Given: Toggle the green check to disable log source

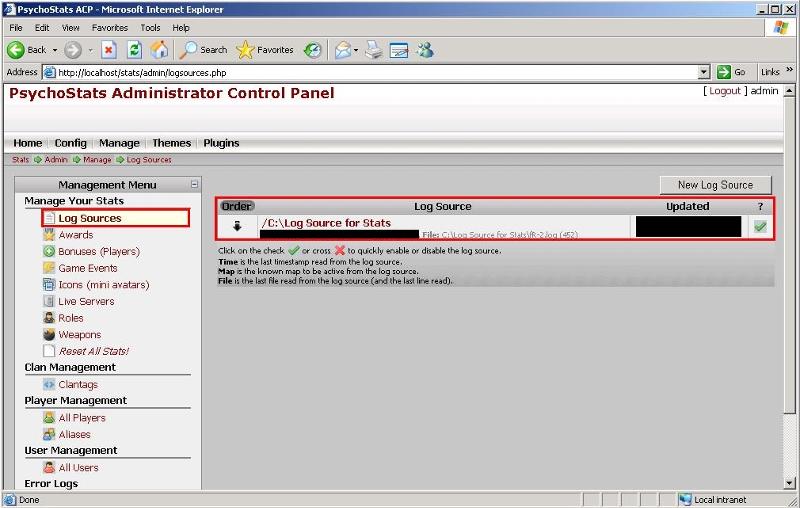Looking at the screenshot, I should click(x=760, y=226).
